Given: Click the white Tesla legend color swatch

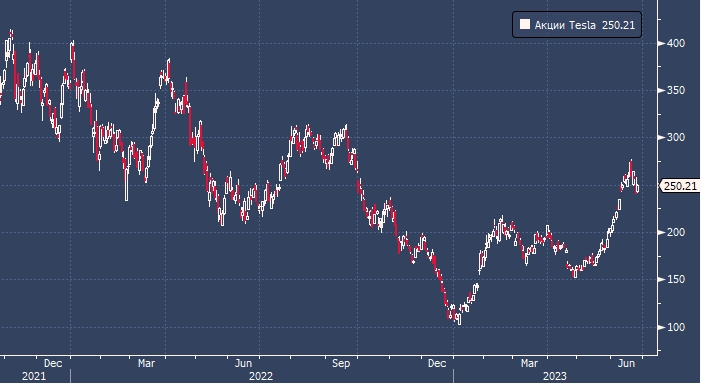Looking at the screenshot, I should 524,24.
